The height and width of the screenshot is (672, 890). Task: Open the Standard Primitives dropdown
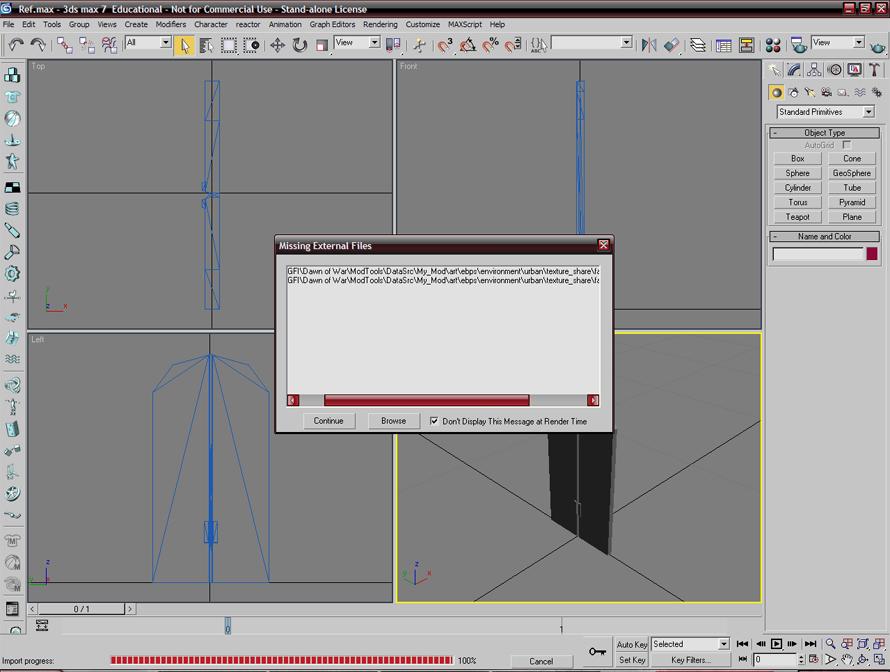click(x=826, y=112)
